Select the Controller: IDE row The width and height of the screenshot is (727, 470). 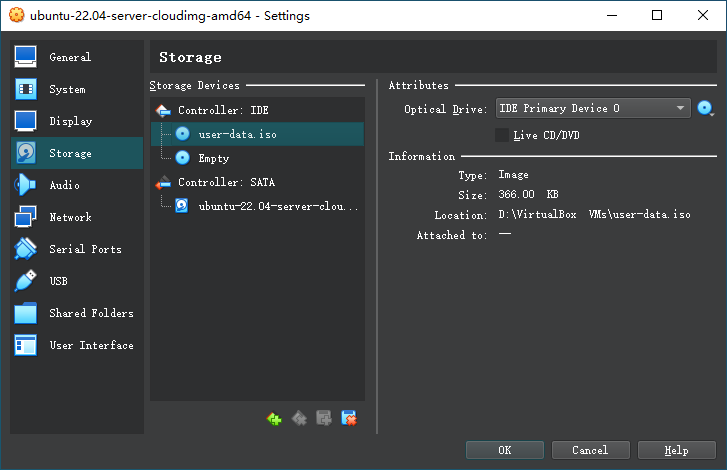(257, 110)
